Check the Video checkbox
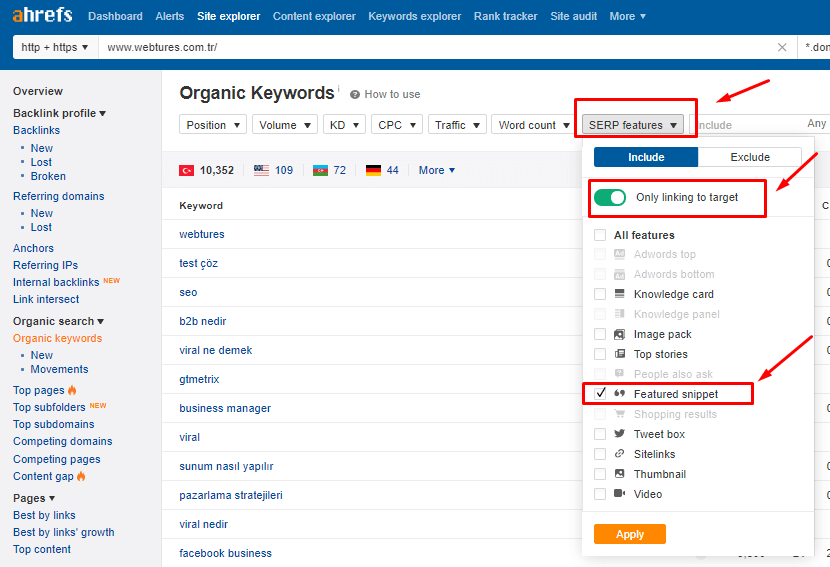The height and width of the screenshot is (567, 830). point(600,494)
